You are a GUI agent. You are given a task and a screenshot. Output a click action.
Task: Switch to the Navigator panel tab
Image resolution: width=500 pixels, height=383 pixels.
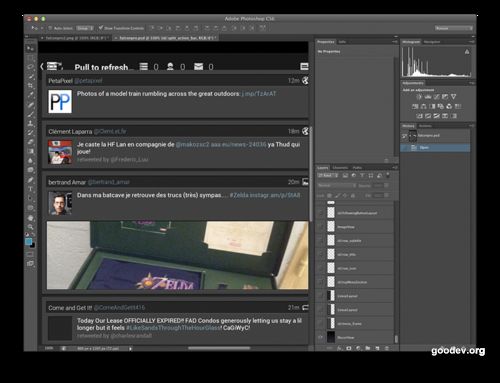432,42
